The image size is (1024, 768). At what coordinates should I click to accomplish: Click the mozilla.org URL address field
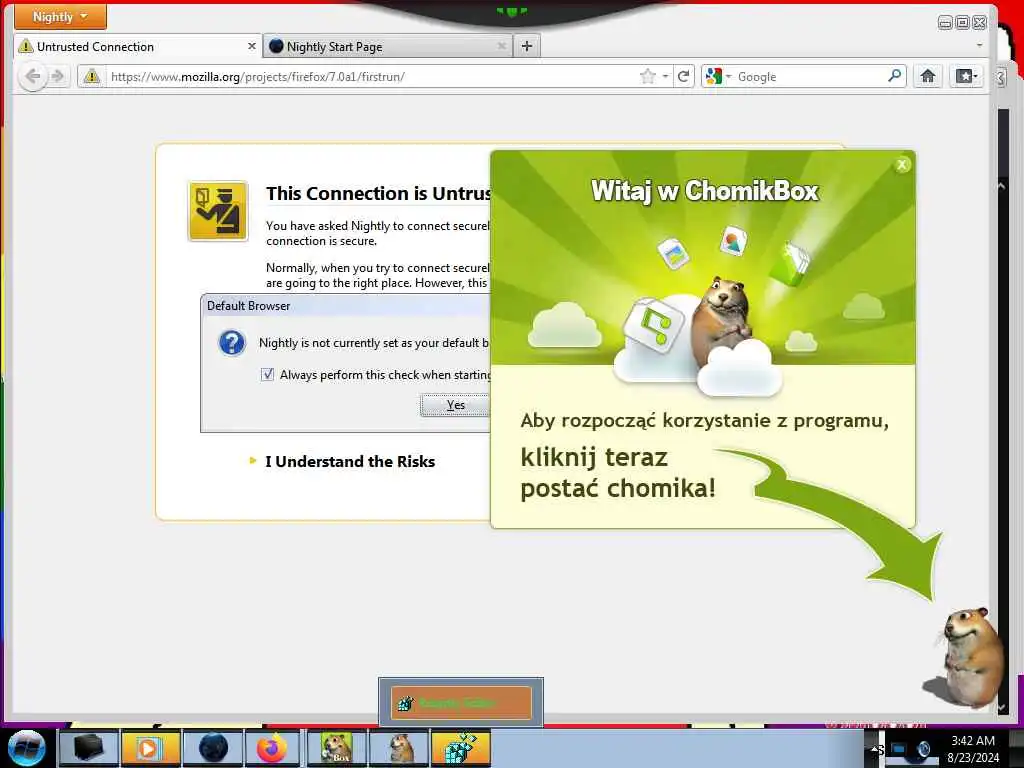point(372,76)
